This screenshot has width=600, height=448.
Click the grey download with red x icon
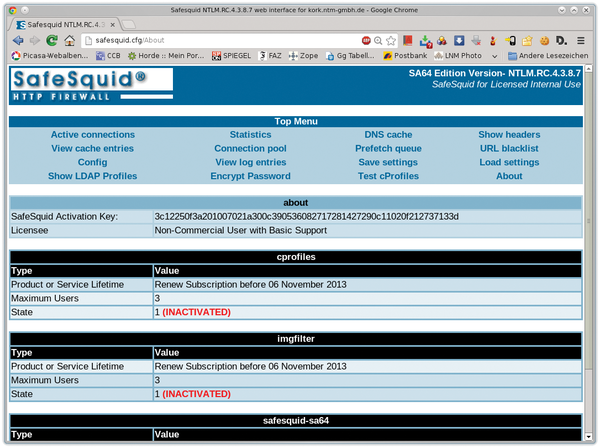coord(476,40)
